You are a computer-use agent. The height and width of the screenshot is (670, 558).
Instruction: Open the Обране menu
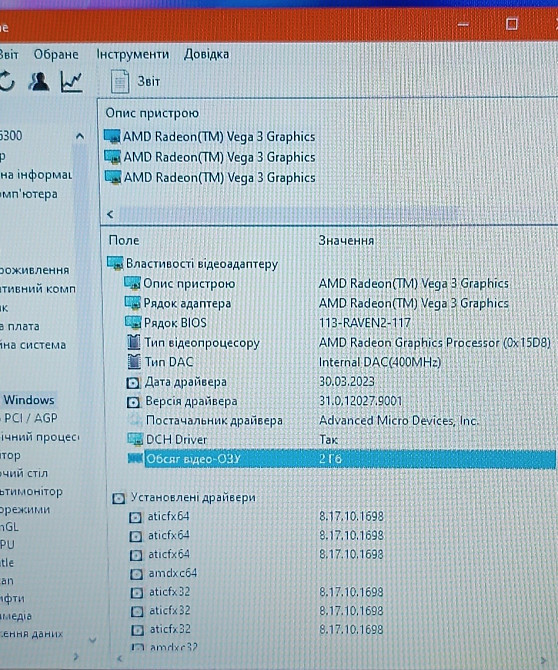[x=56, y=54]
